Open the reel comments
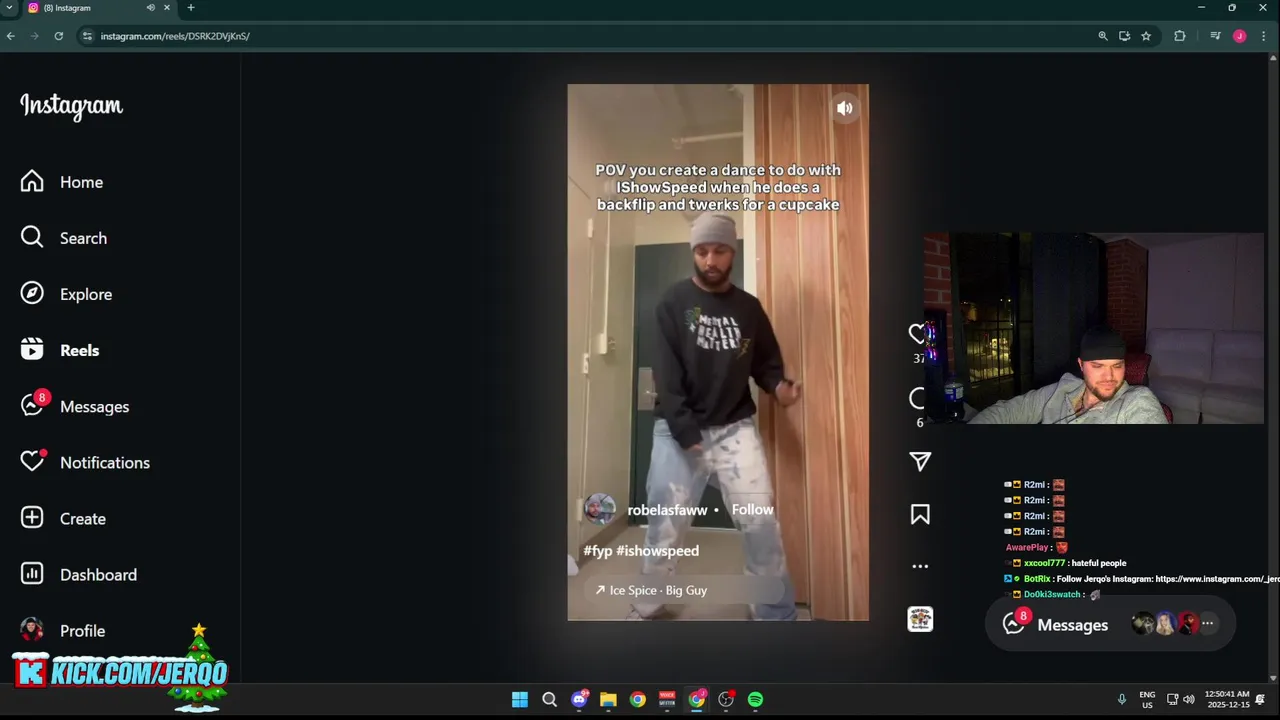 917,398
